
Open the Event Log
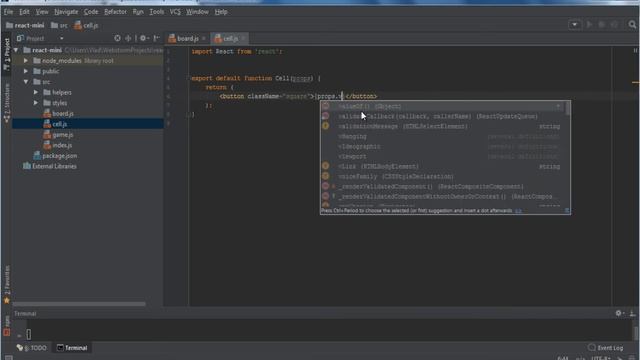tap(606, 348)
